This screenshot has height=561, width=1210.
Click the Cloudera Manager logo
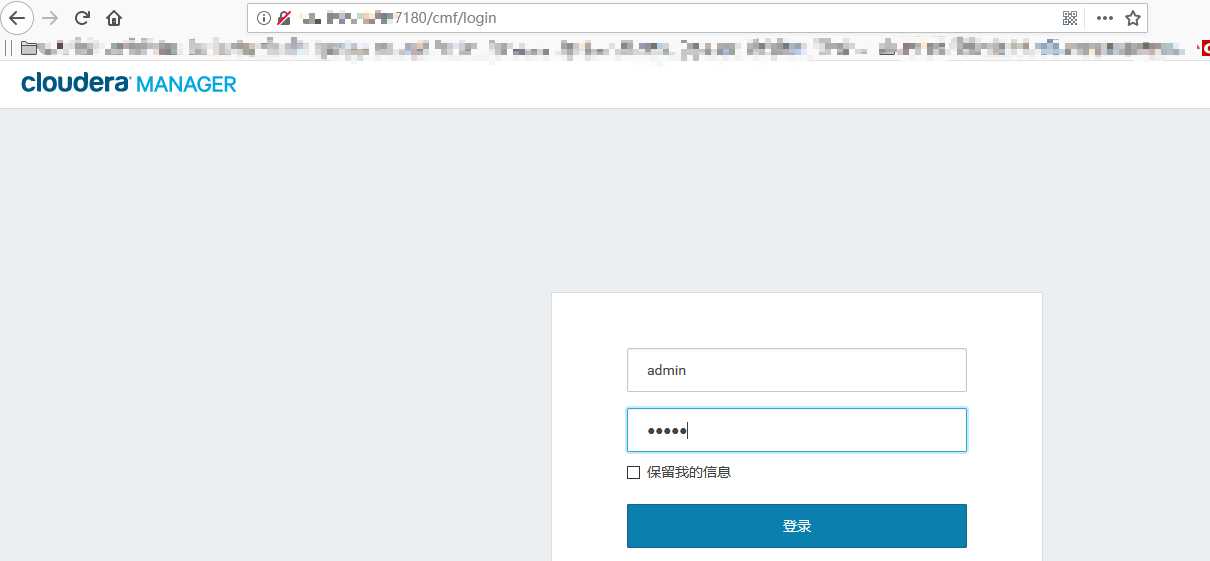click(x=129, y=84)
